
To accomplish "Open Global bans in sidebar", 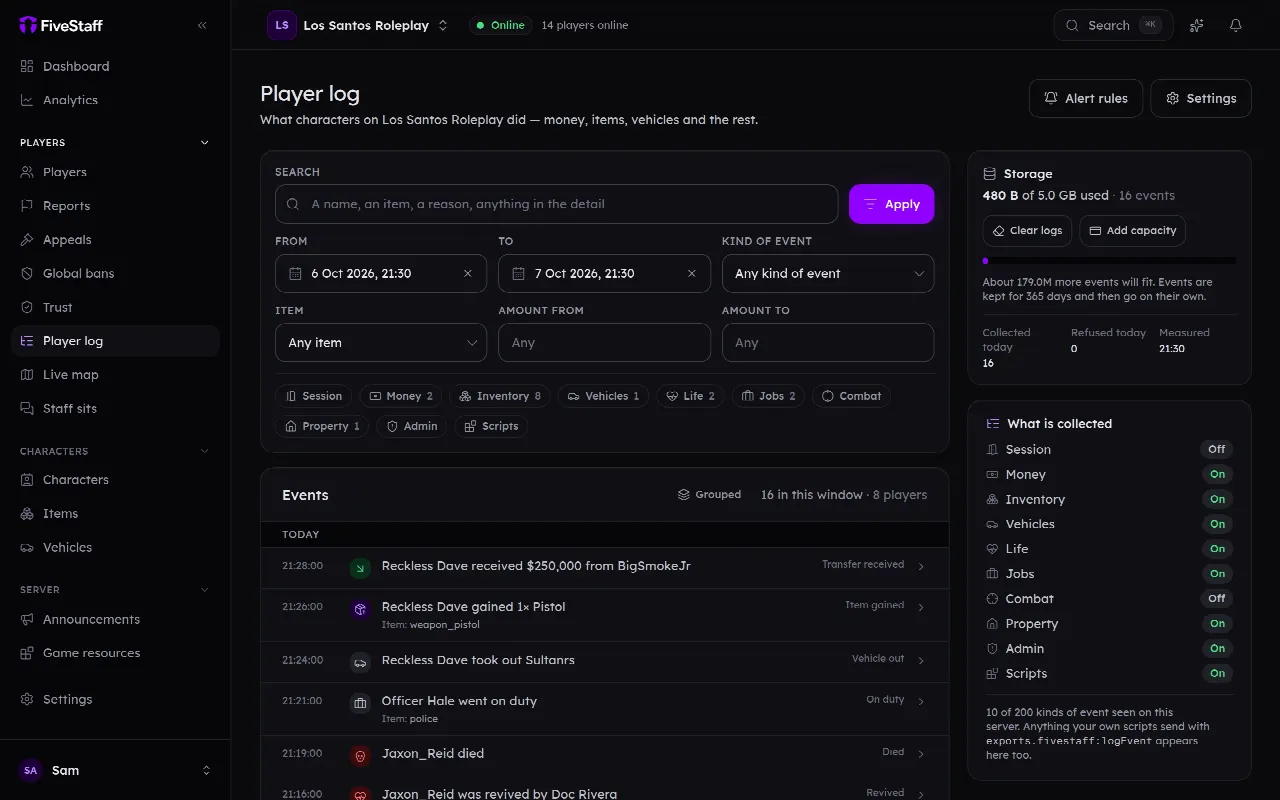I will coord(115,273).
